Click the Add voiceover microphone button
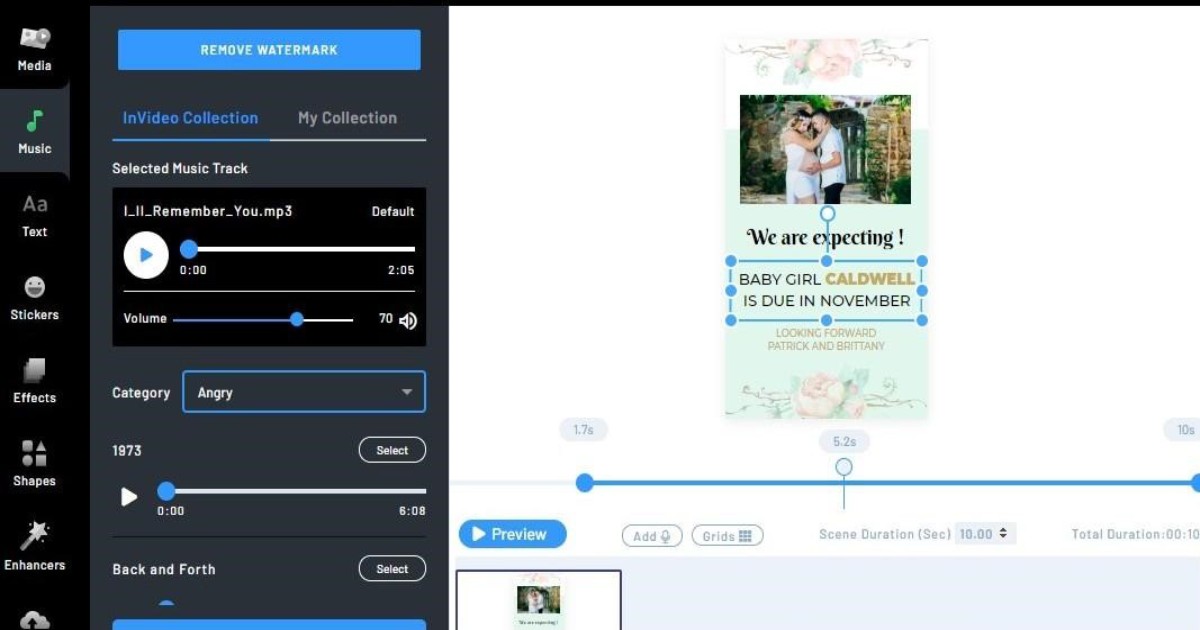 tap(652, 536)
